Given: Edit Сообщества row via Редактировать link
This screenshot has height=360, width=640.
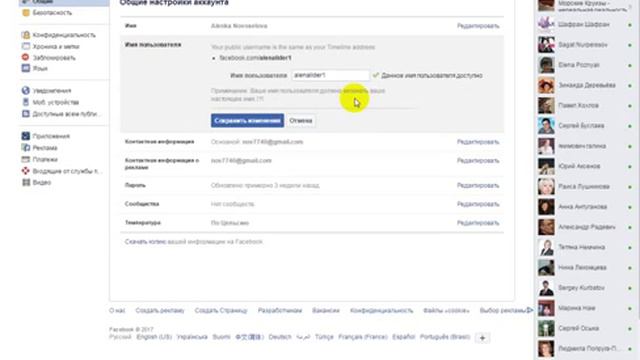Looking at the screenshot, I should point(478,204).
